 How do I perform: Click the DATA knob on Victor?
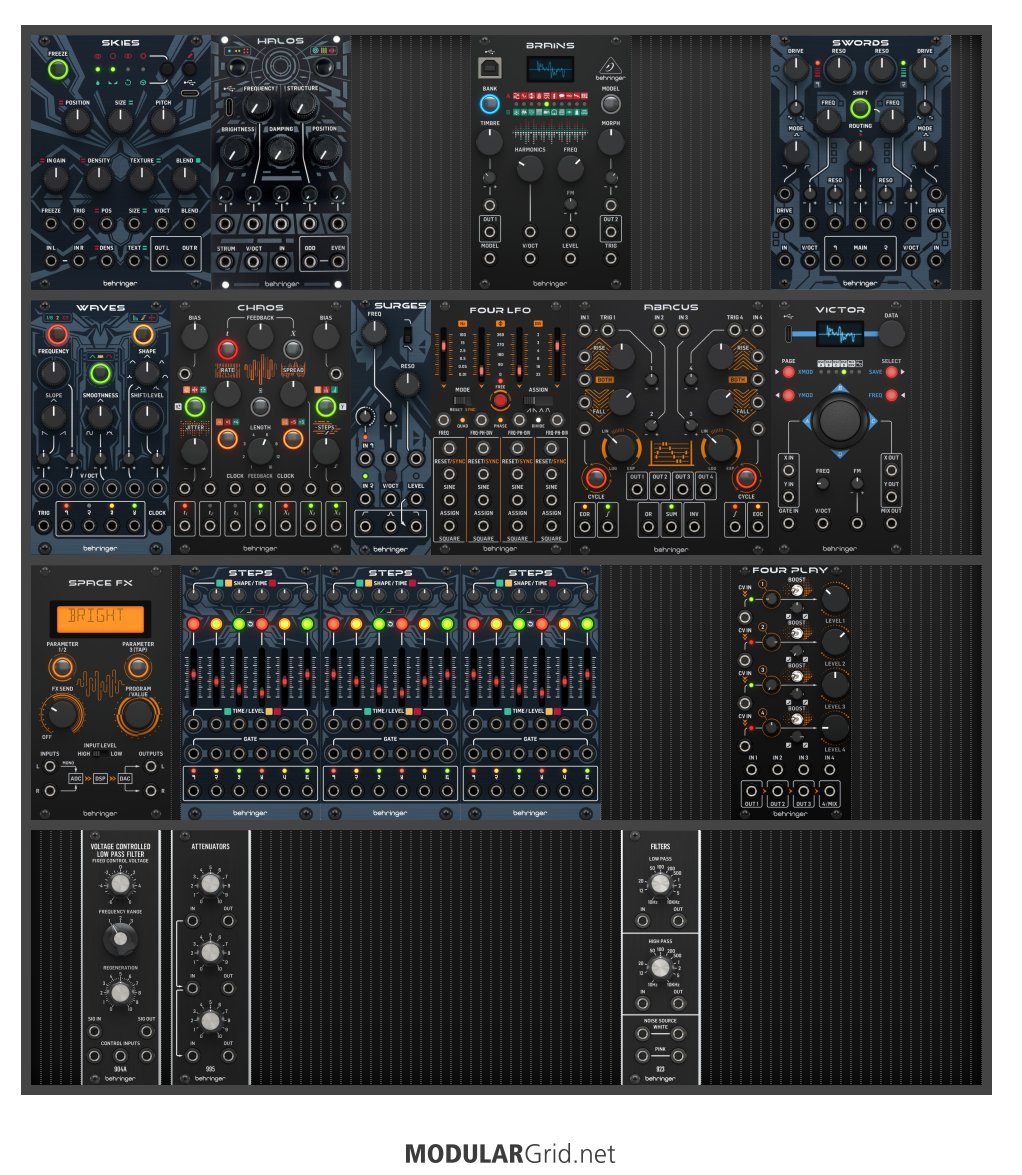point(891,334)
